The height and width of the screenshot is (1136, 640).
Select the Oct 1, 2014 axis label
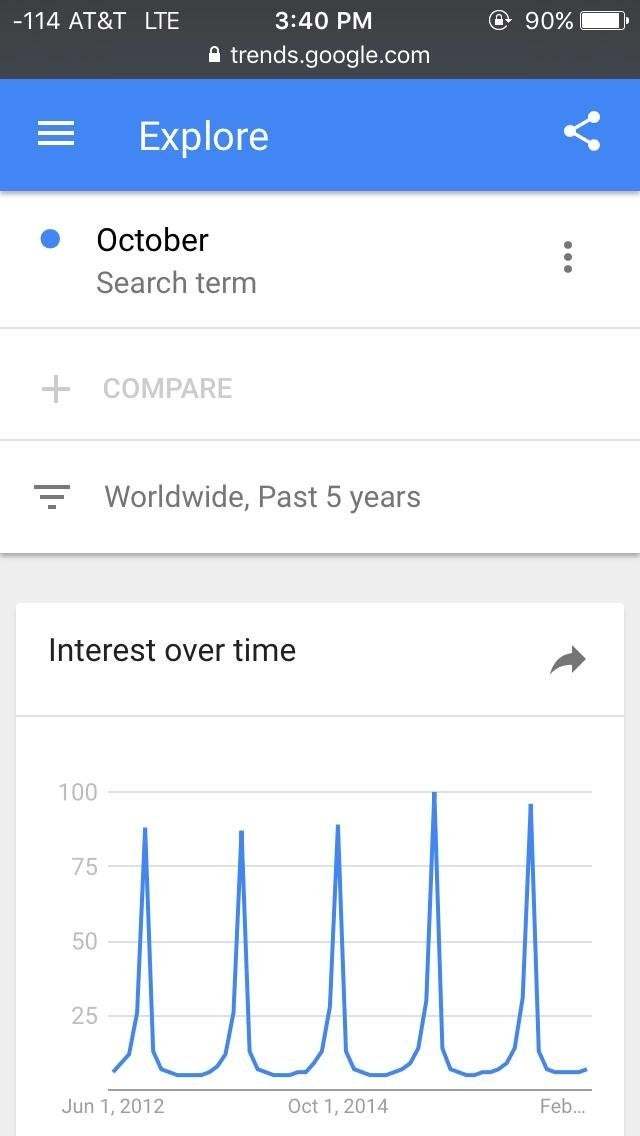(x=338, y=1106)
